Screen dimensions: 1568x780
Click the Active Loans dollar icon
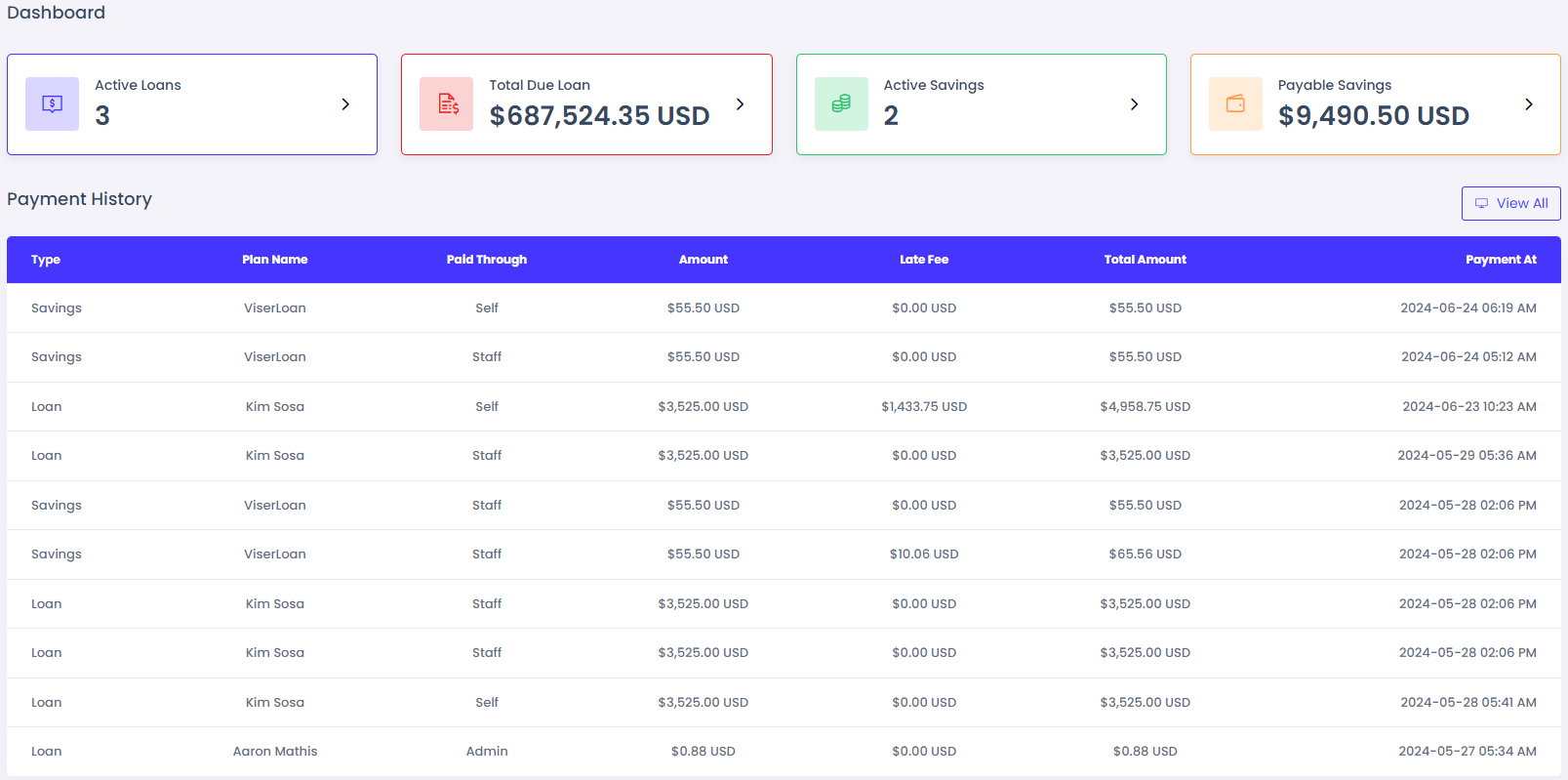tap(52, 104)
